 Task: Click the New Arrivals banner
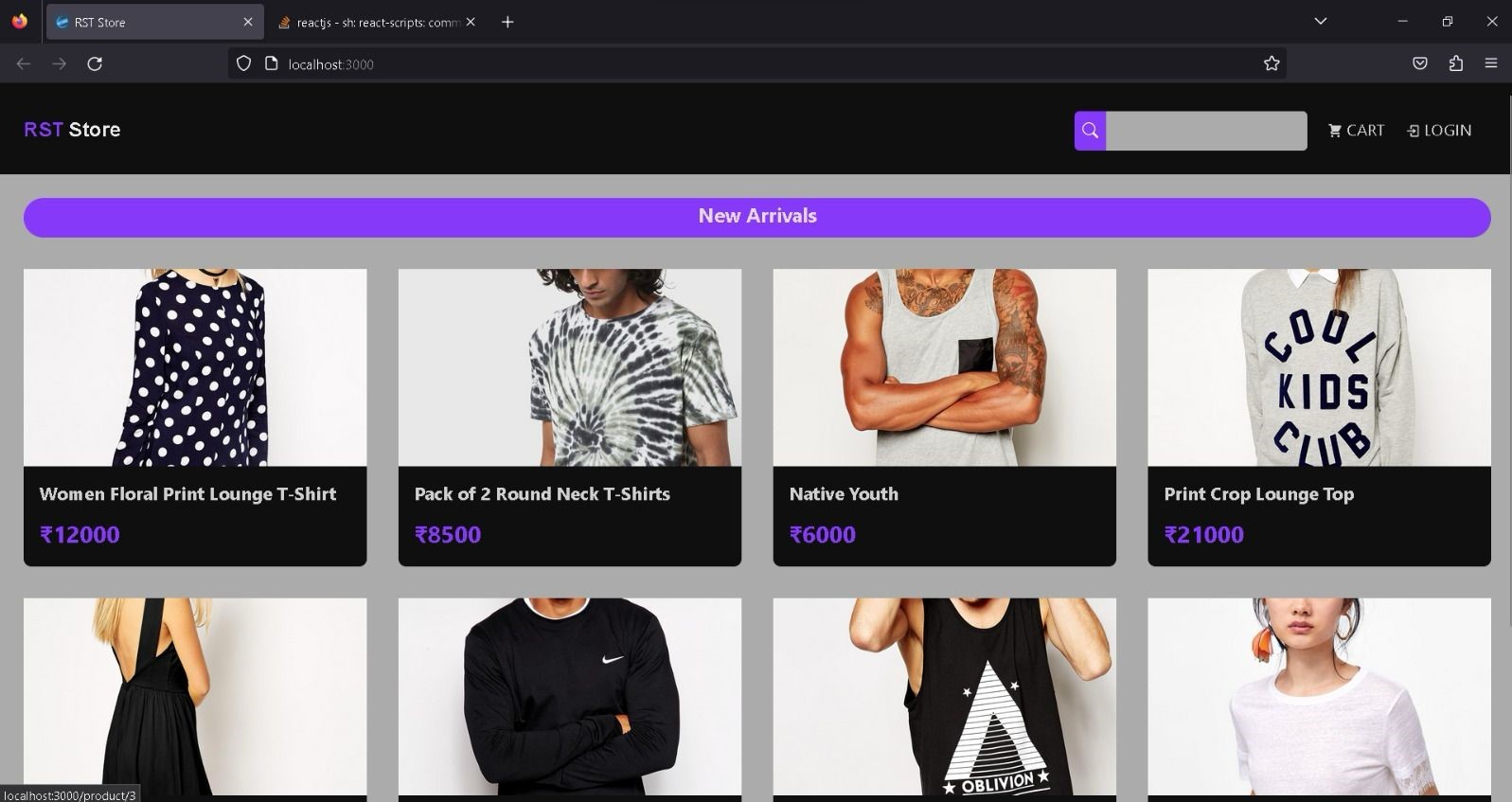tap(756, 216)
